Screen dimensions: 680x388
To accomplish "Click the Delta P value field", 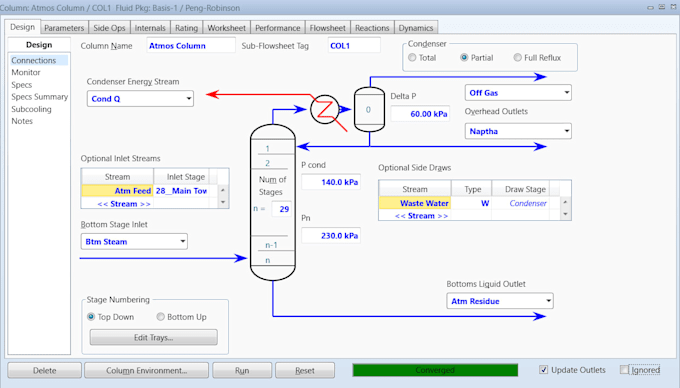I will 420,114.
